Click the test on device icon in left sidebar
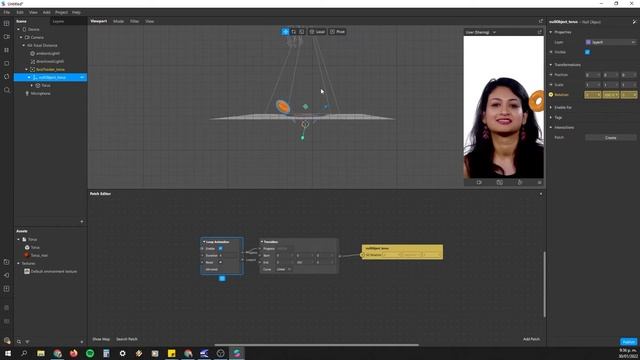 tap(7, 262)
